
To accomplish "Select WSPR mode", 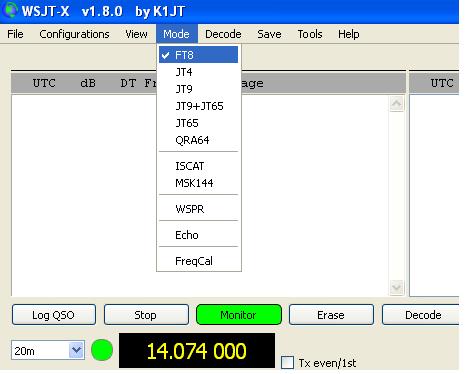I will [198, 209].
